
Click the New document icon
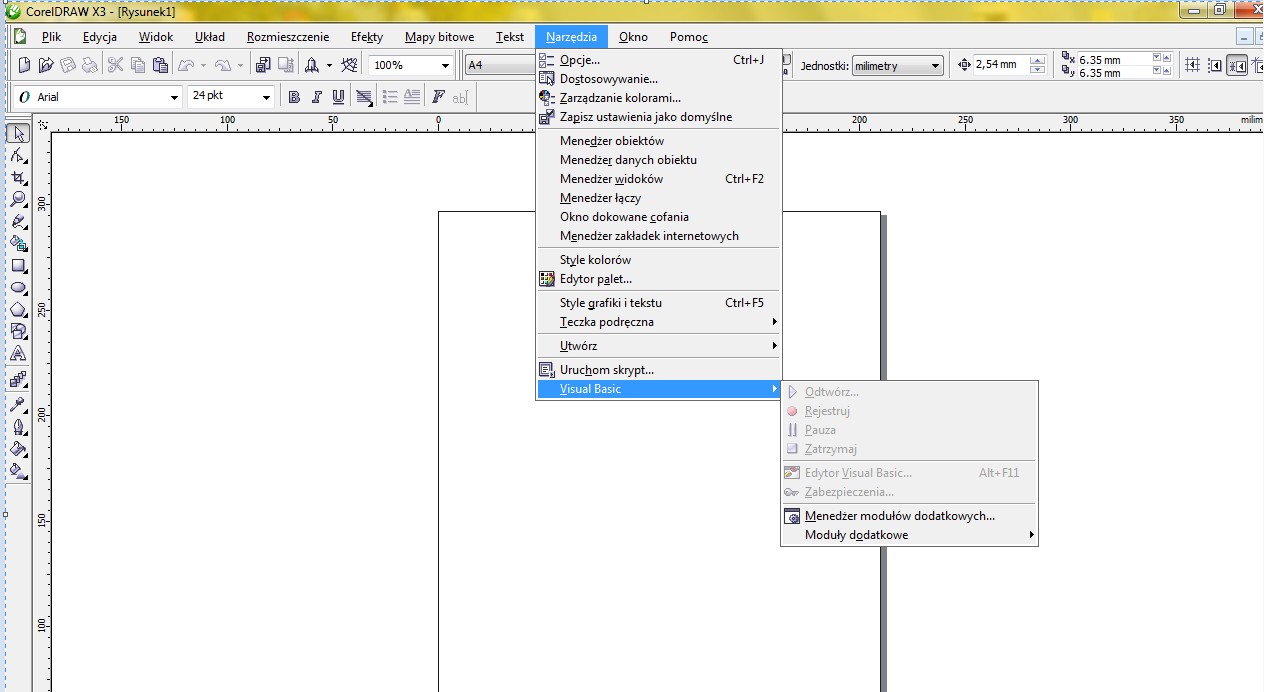25,65
